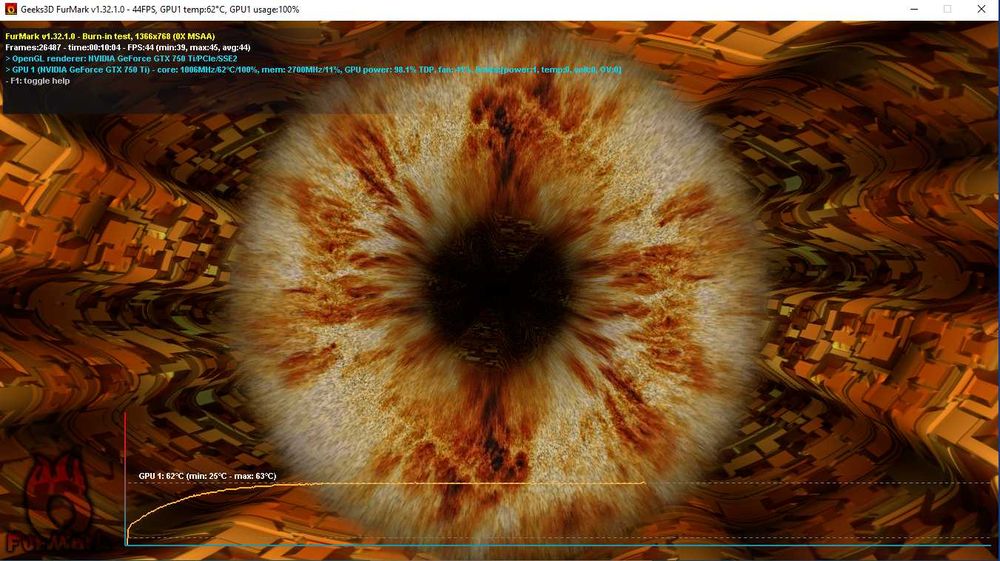
Task: Close the FurMark burn-in window
Action: pos(982,9)
